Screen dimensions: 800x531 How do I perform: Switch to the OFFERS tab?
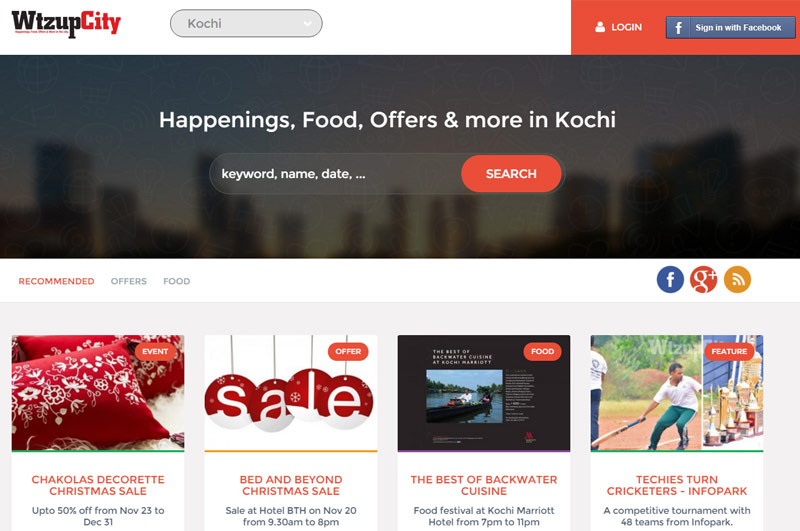coord(129,281)
